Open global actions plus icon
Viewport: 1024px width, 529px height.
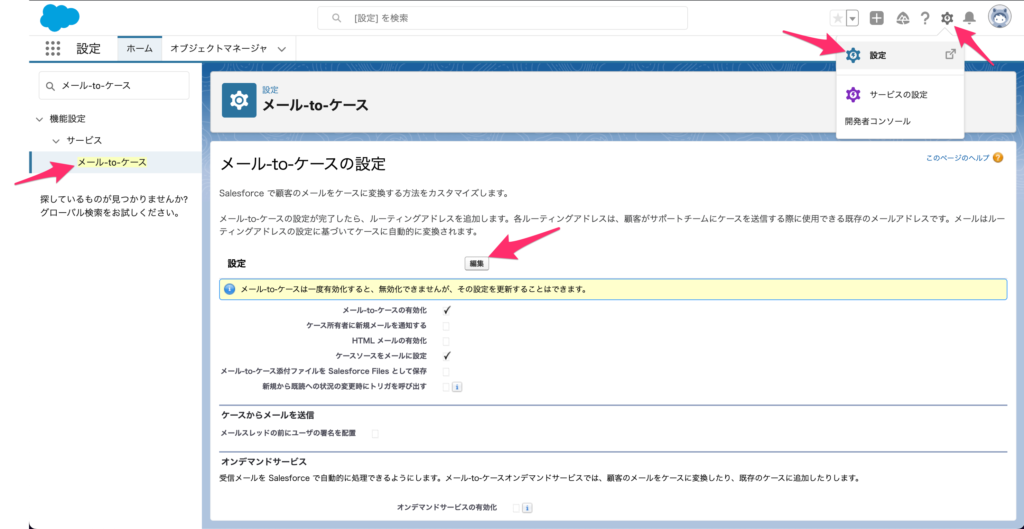[x=876, y=18]
